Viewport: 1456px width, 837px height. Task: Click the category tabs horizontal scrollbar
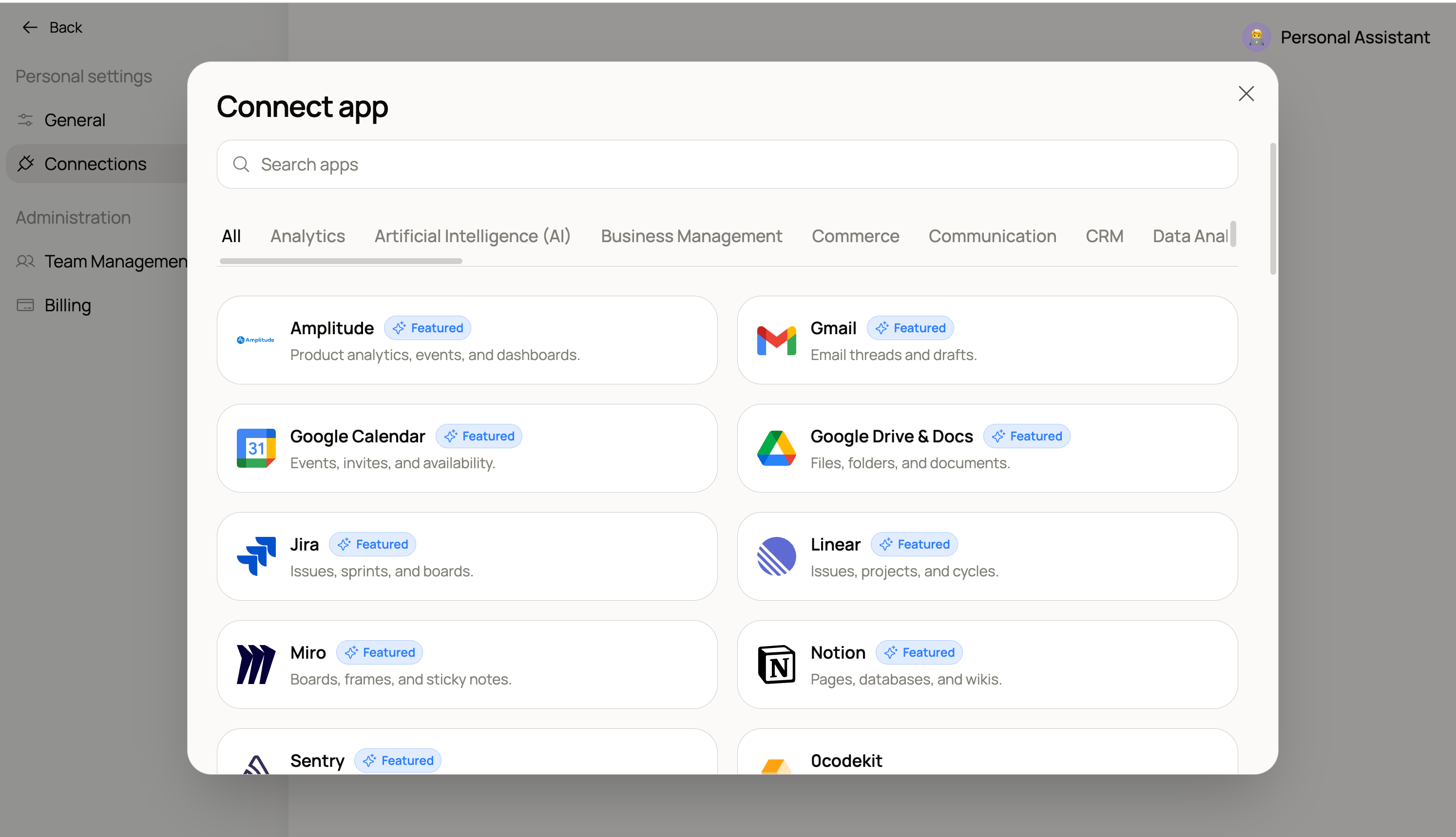[340, 261]
